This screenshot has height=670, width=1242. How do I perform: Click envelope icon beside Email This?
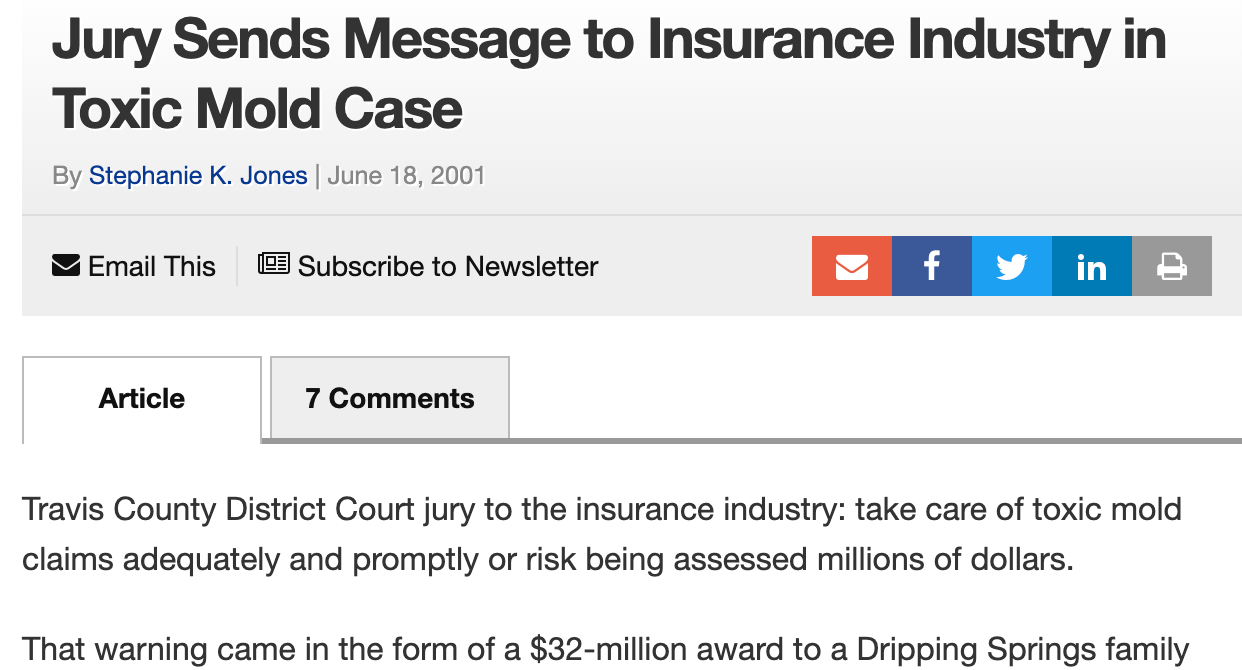(66, 266)
